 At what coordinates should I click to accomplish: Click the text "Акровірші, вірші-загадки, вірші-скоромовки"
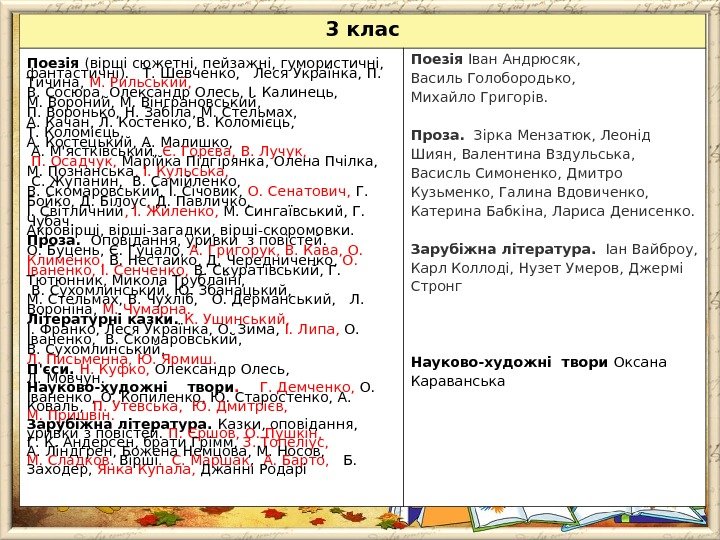(190, 230)
